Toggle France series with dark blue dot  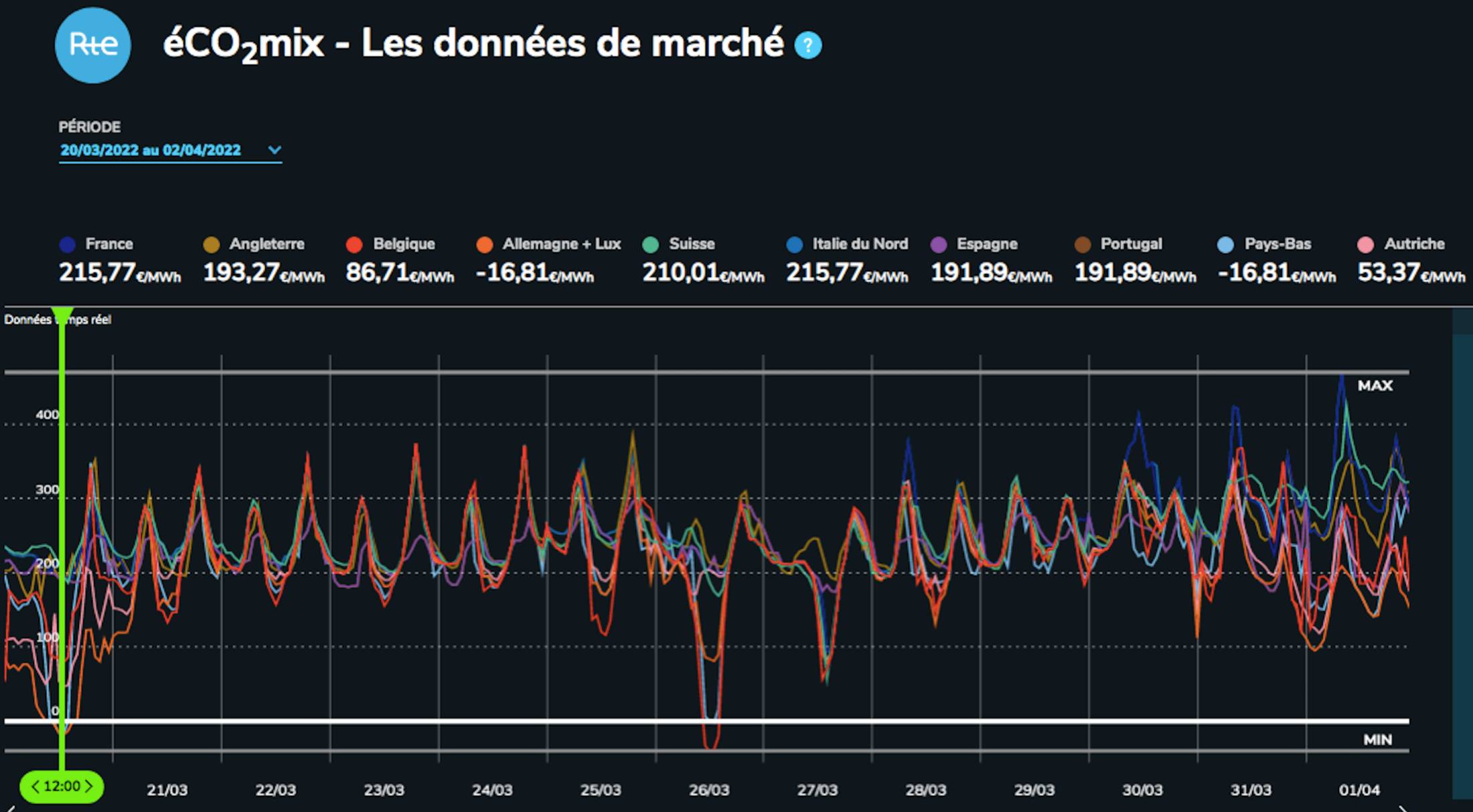tap(67, 244)
